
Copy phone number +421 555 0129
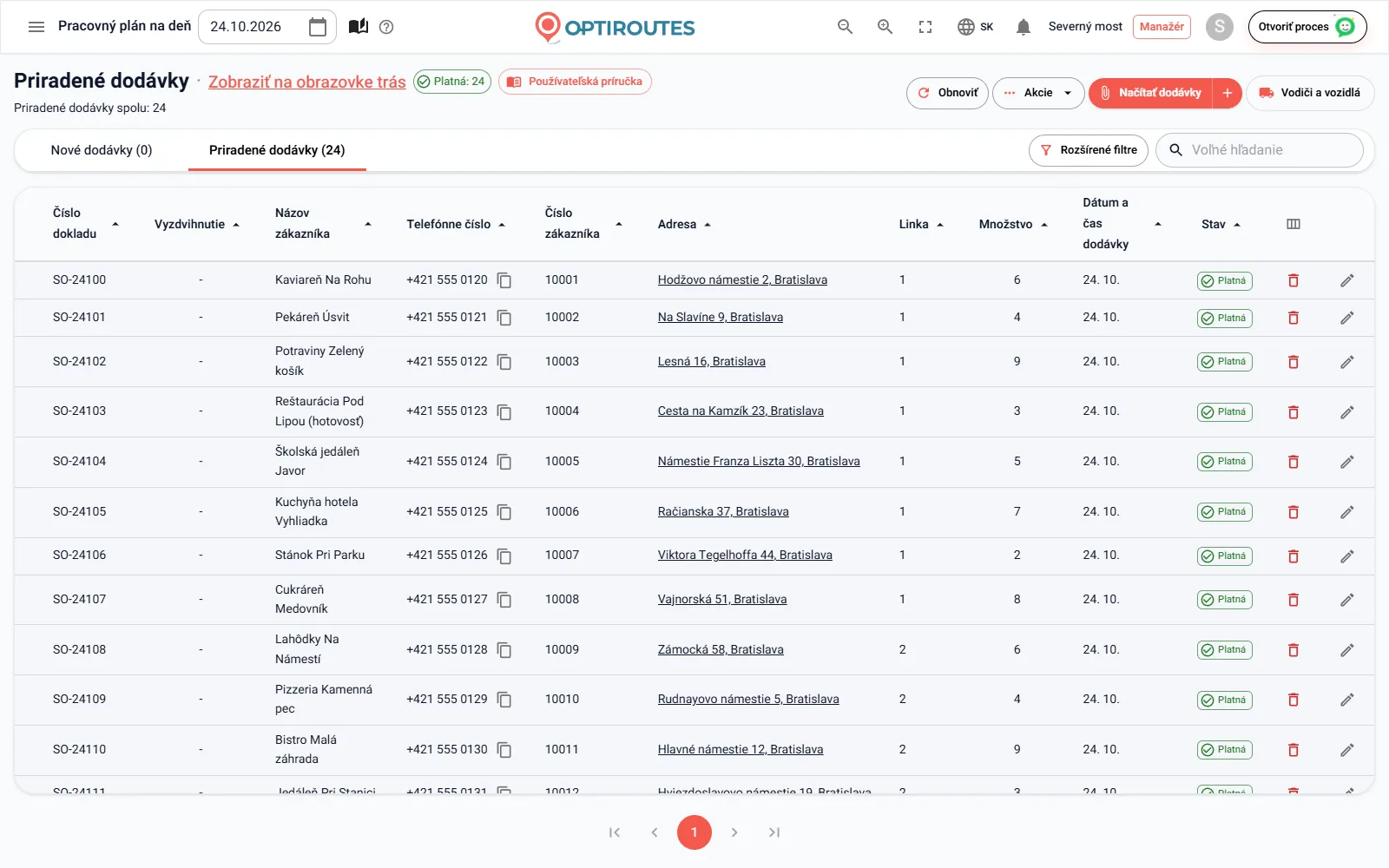pos(504,700)
